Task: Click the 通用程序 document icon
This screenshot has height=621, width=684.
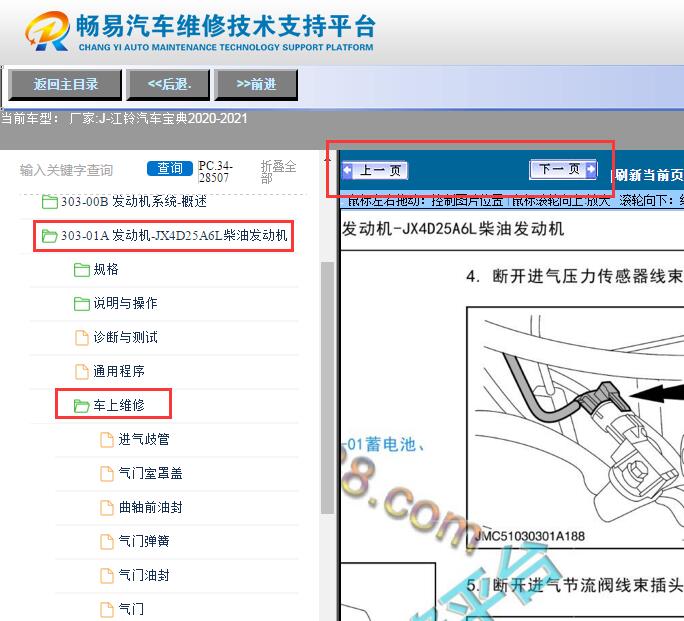Action: (82, 372)
